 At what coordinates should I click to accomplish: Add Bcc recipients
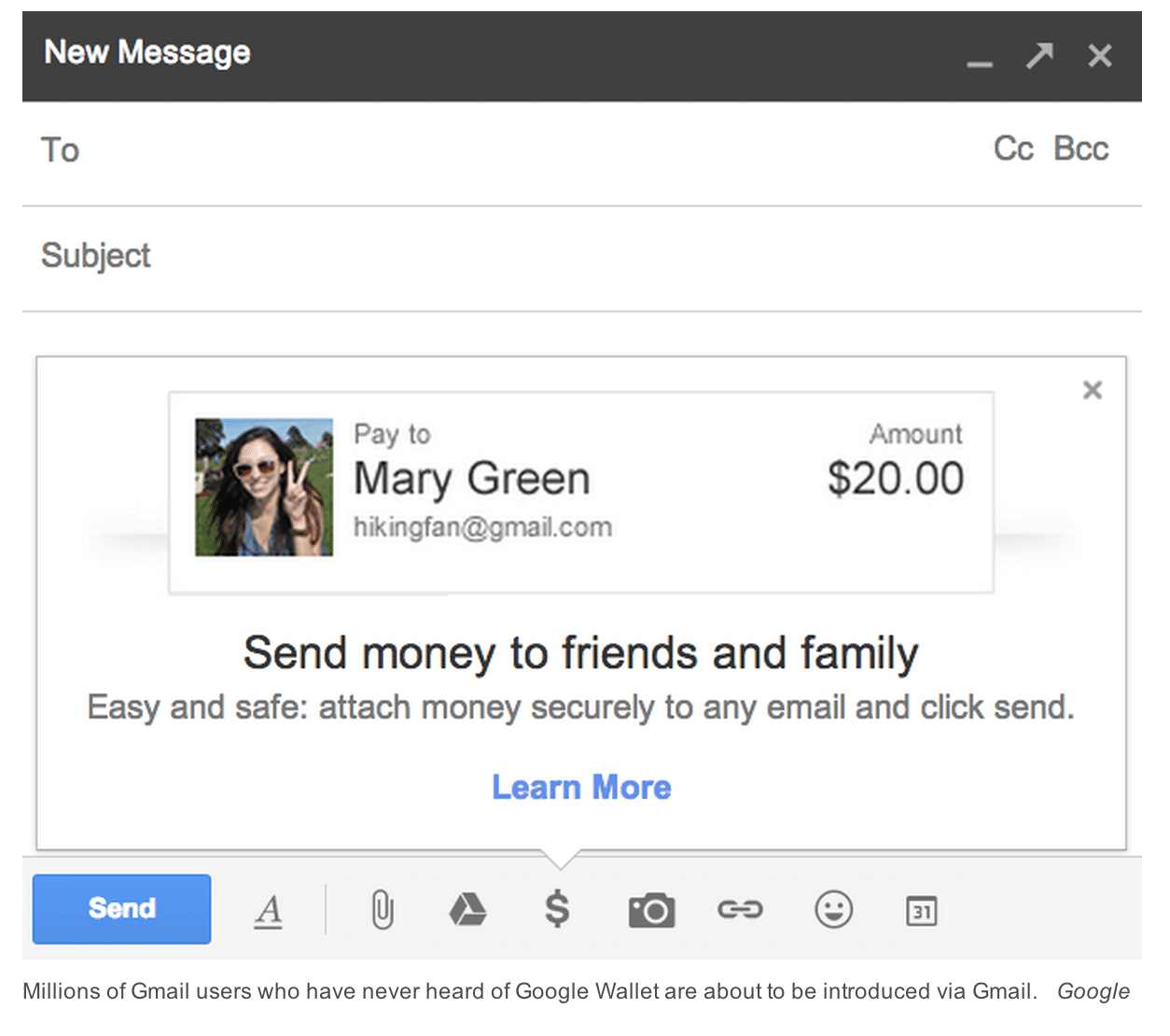(1080, 148)
